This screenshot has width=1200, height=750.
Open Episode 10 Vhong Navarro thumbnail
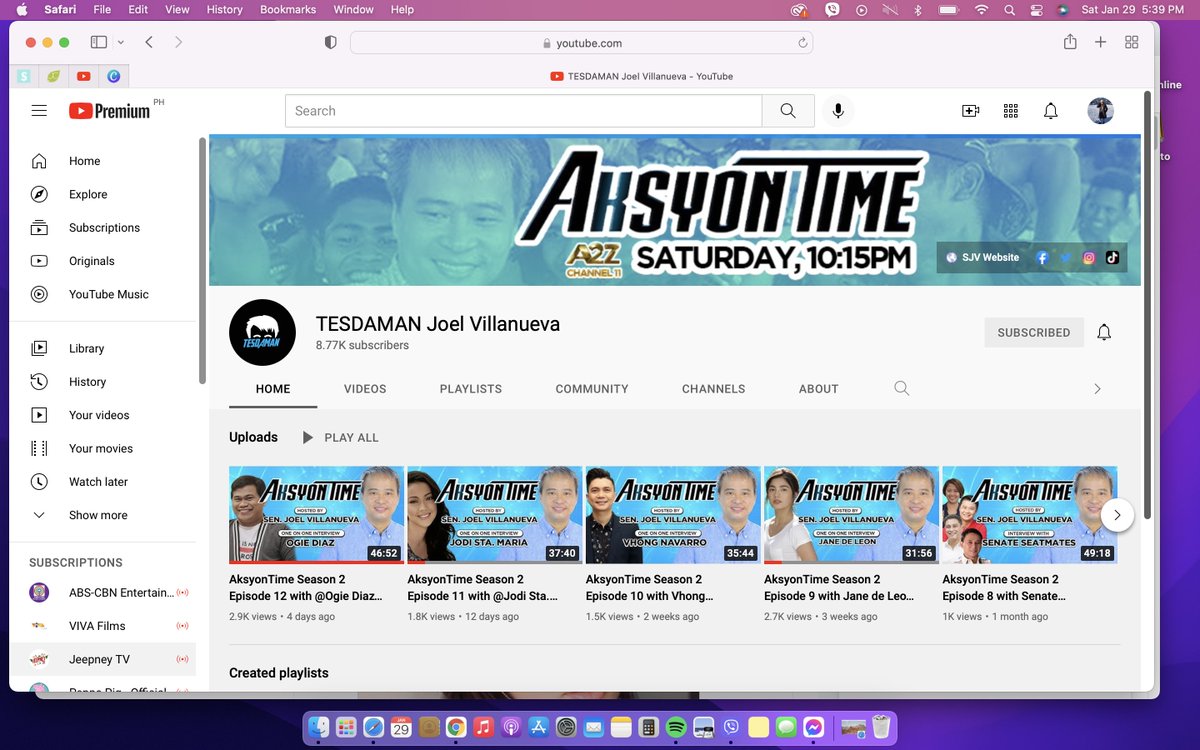(x=673, y=515)
